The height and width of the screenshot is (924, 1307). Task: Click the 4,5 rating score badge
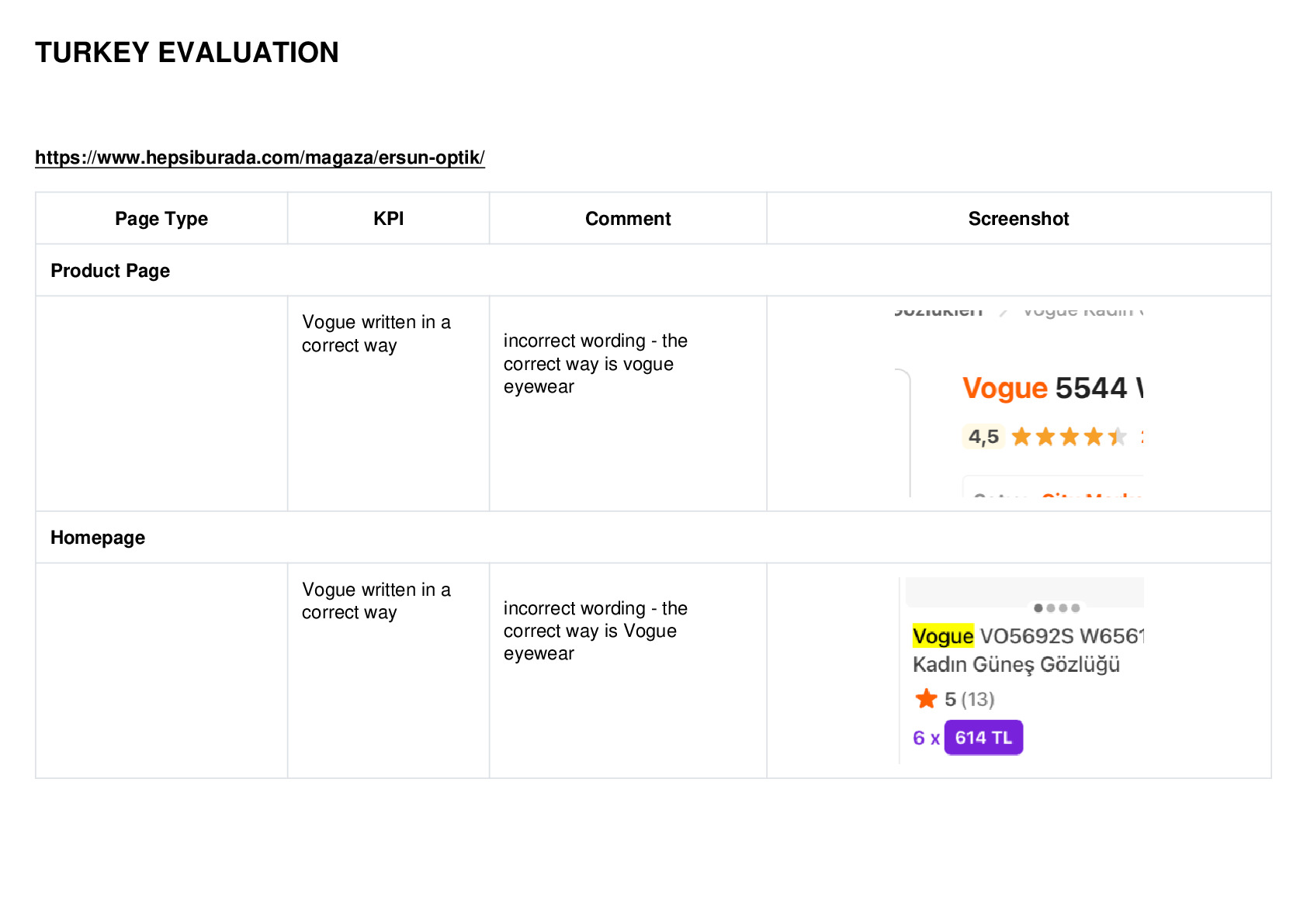(x=983, y=437)
